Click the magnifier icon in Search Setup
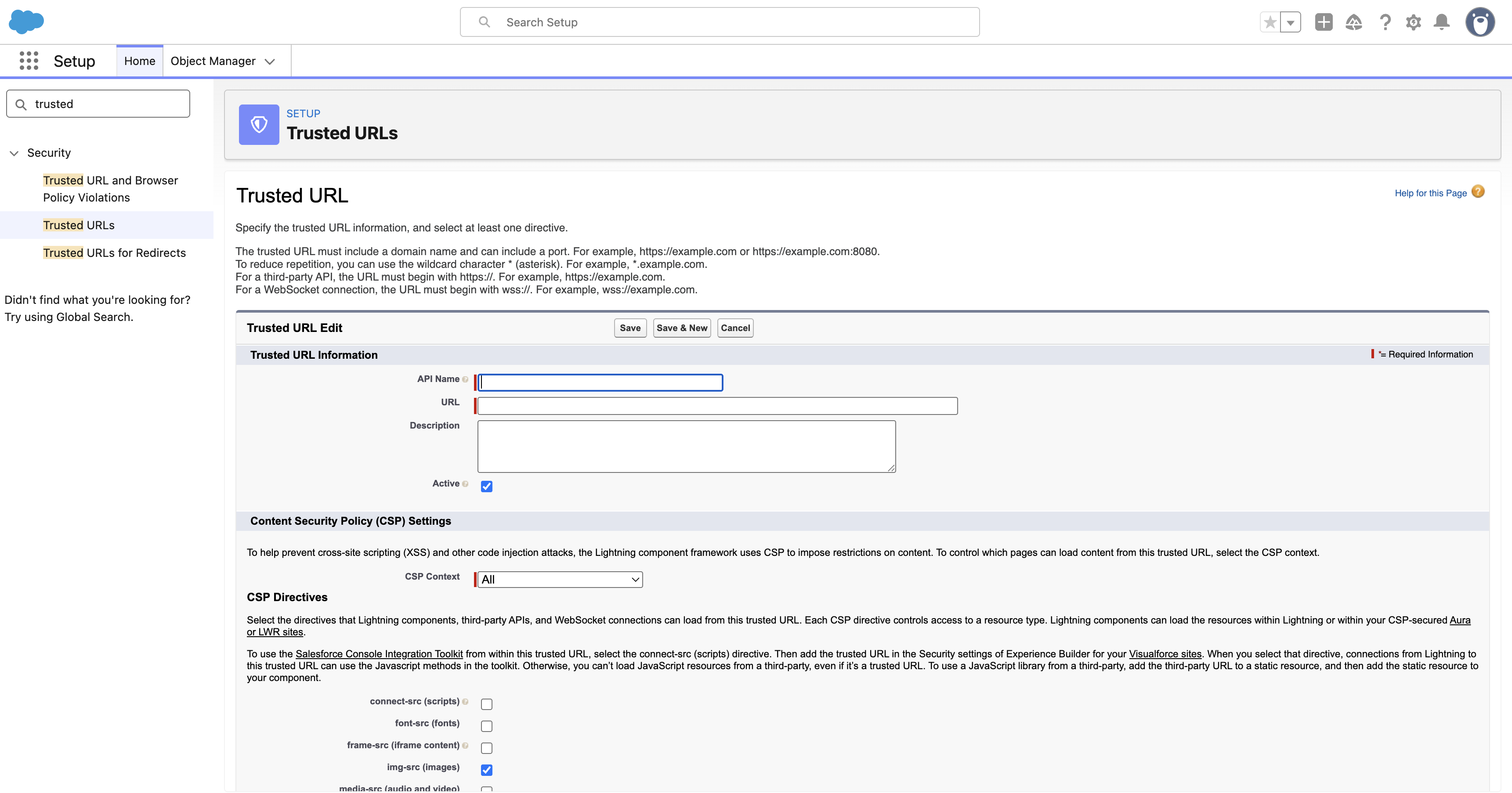 click(484, 22)
